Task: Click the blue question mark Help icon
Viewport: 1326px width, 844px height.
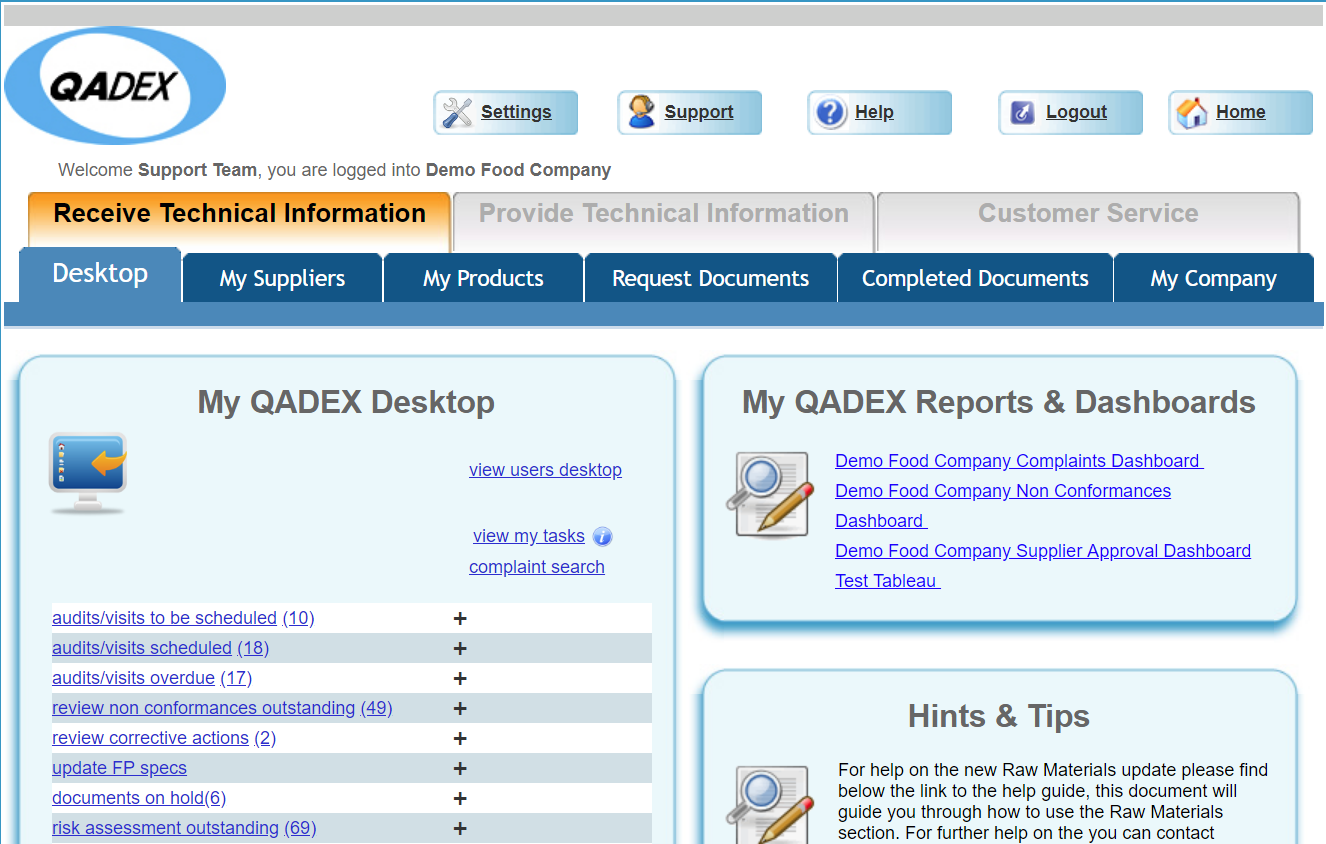Action: [831, 113]
